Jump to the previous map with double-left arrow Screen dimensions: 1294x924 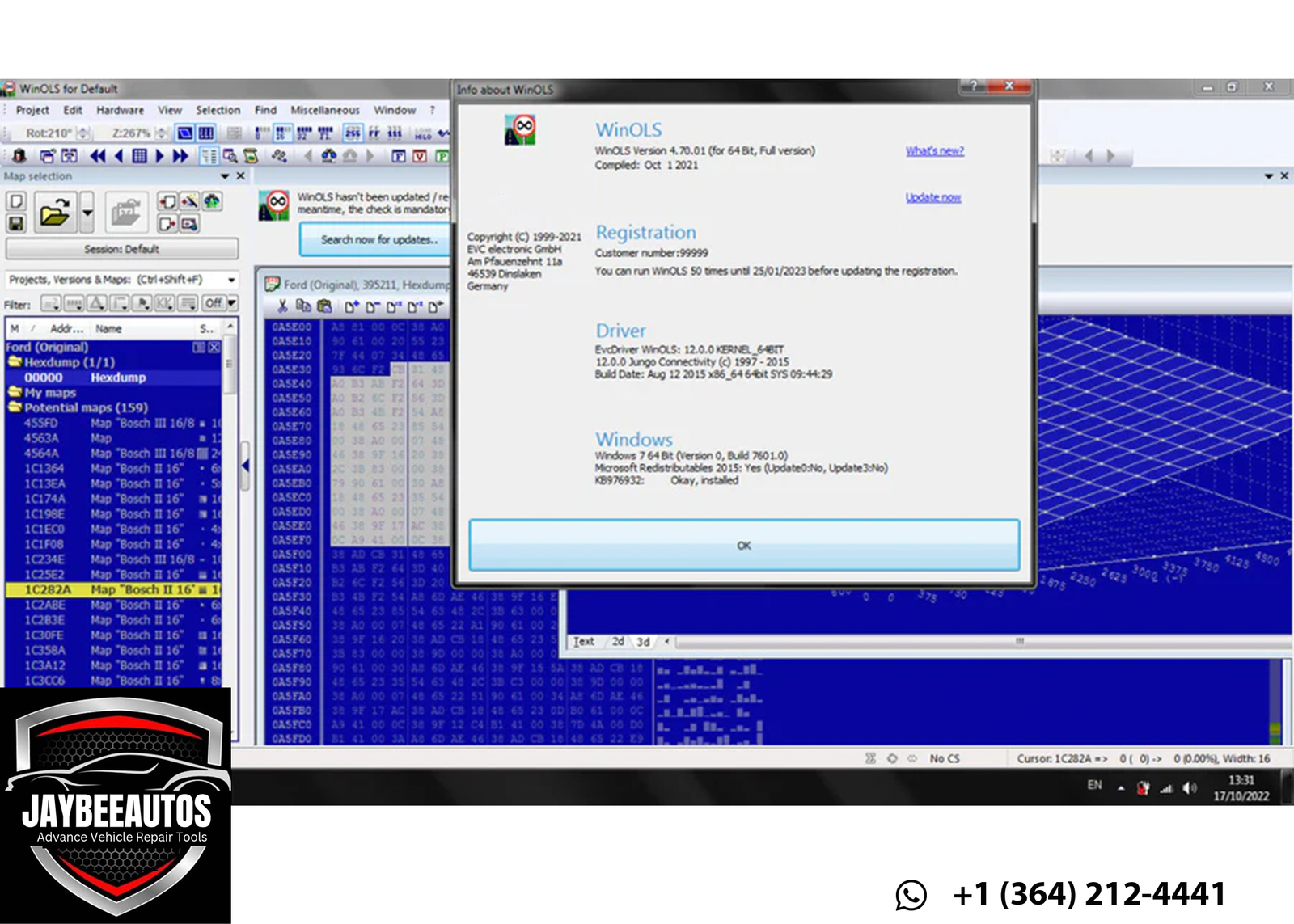(97, 155)
